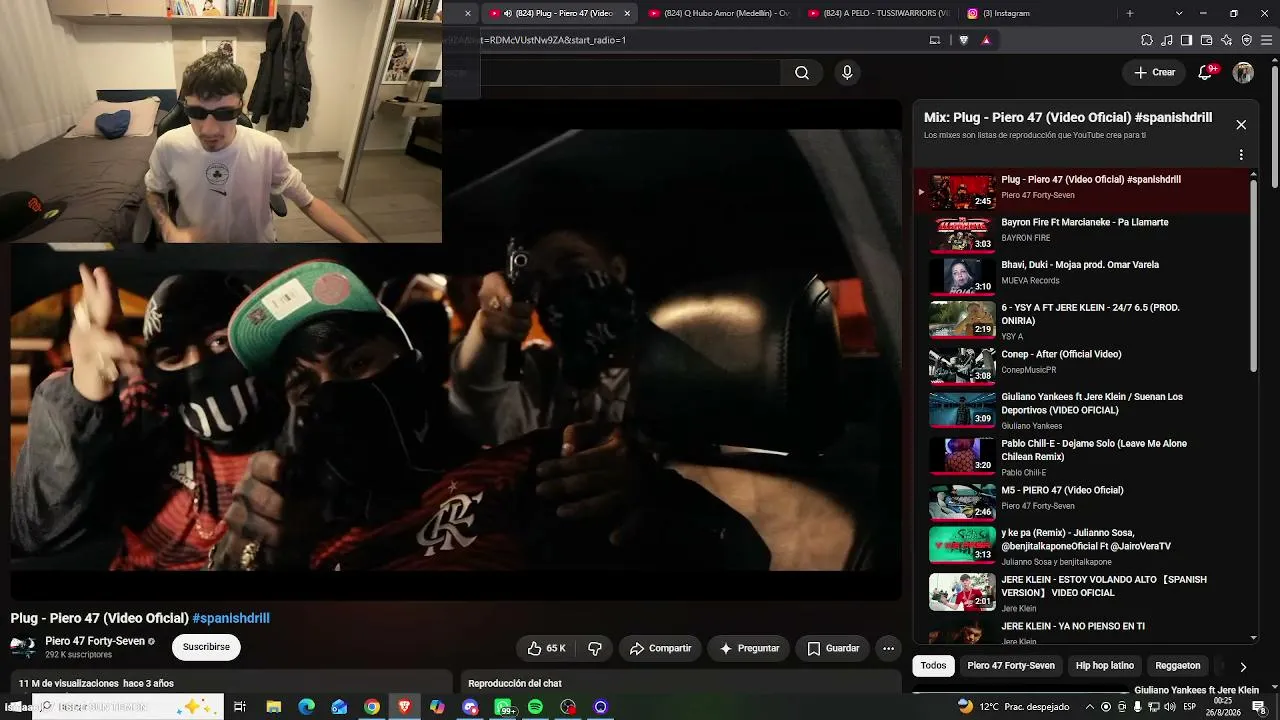Open File Explorer from the taskbar
The height and width of the screenshot is (720, 1280).
tap(274, 707)
